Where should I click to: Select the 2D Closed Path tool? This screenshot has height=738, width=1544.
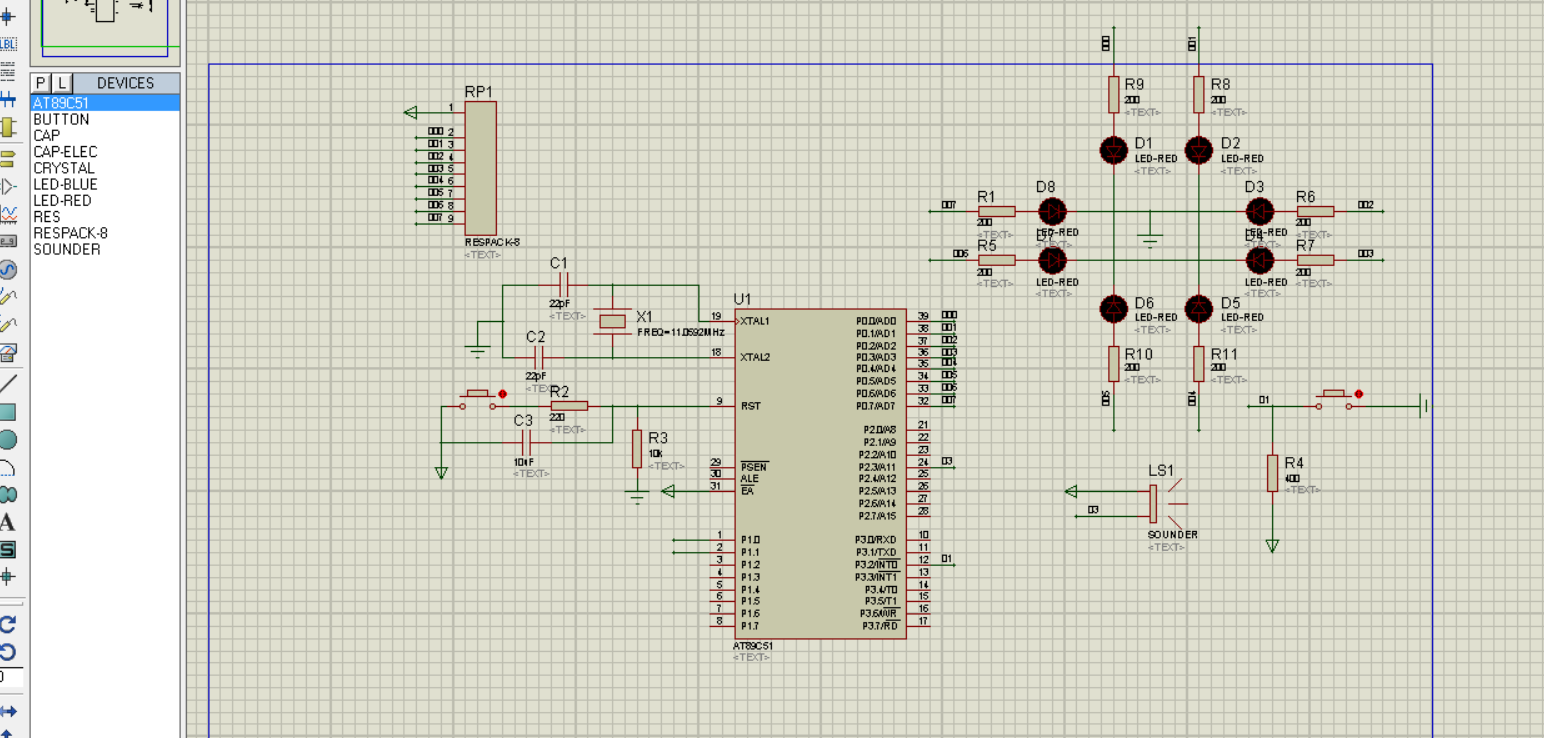tap(8, 494)
